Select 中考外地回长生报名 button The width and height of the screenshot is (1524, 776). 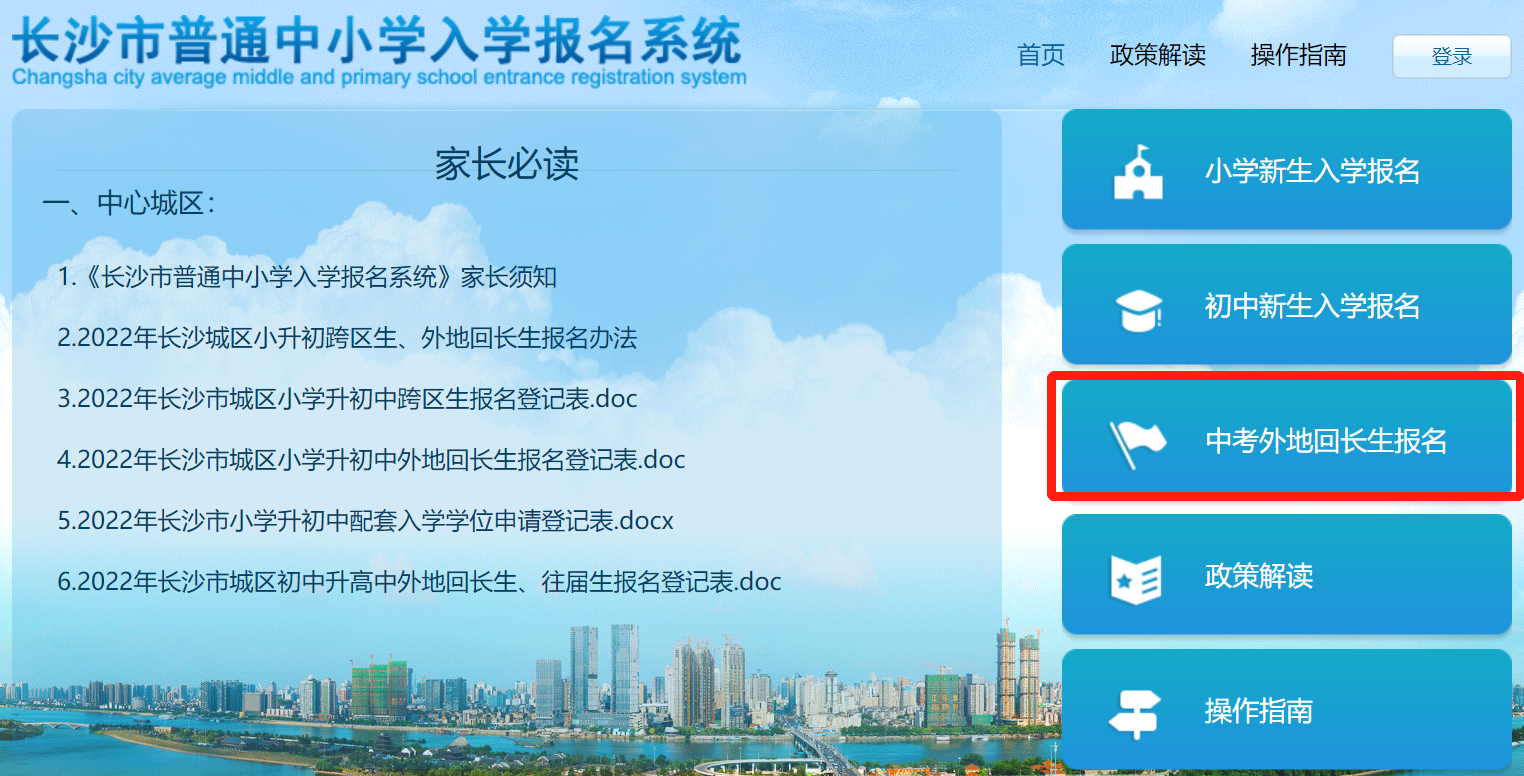click(x=1287, y=438)
